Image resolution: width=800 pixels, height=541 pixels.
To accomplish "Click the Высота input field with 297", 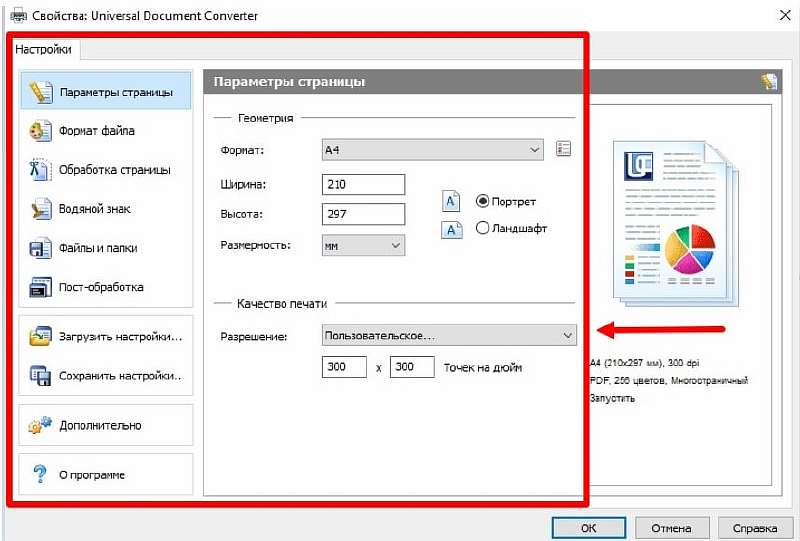I will (x=364, y=214).
